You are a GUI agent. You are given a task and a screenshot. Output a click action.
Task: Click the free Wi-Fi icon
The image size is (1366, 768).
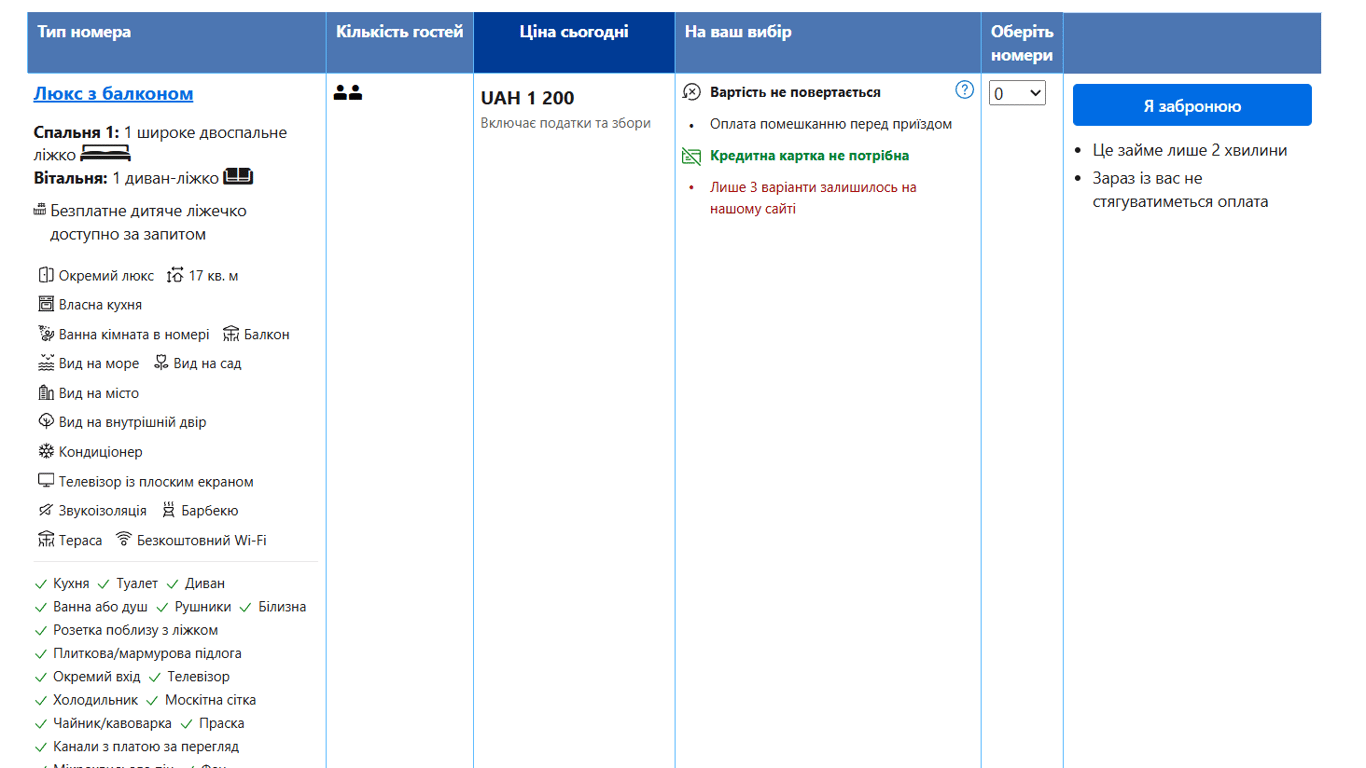click(124, 540)
